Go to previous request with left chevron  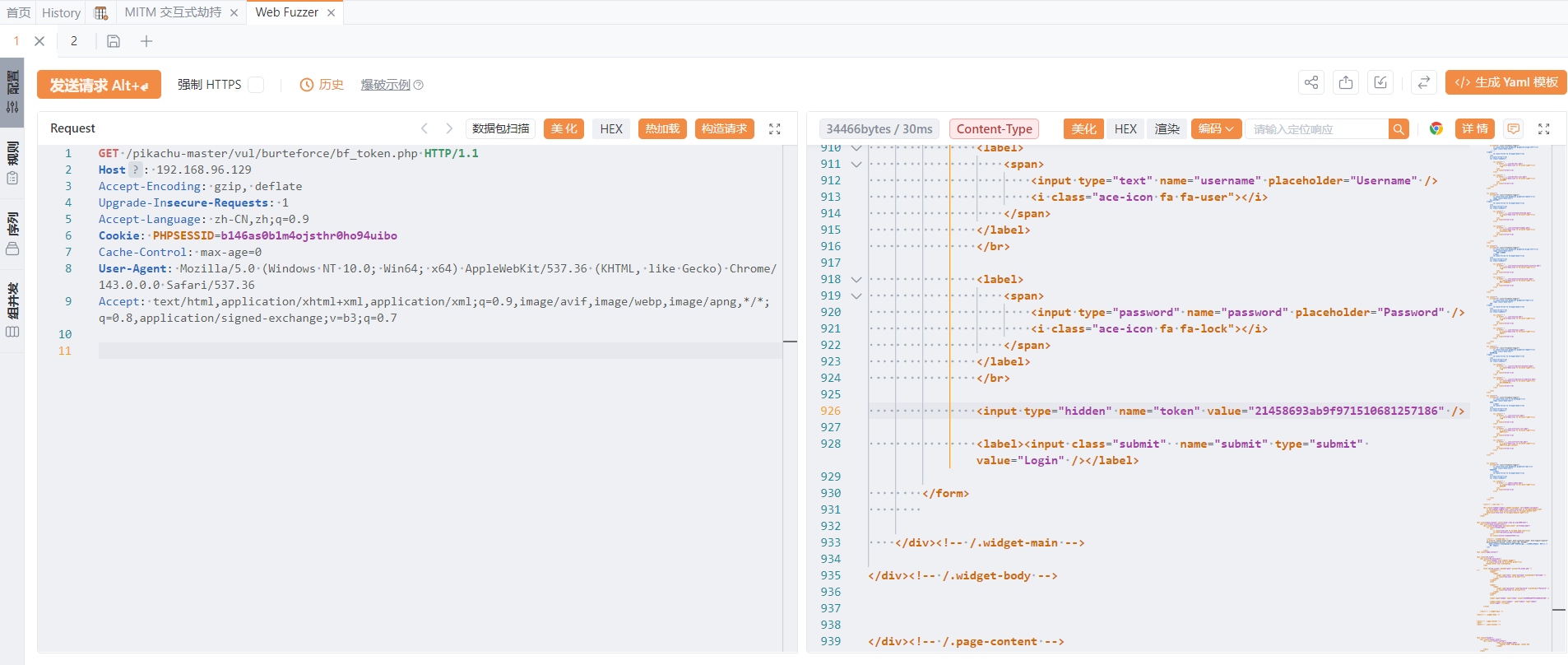coord(424,128)
